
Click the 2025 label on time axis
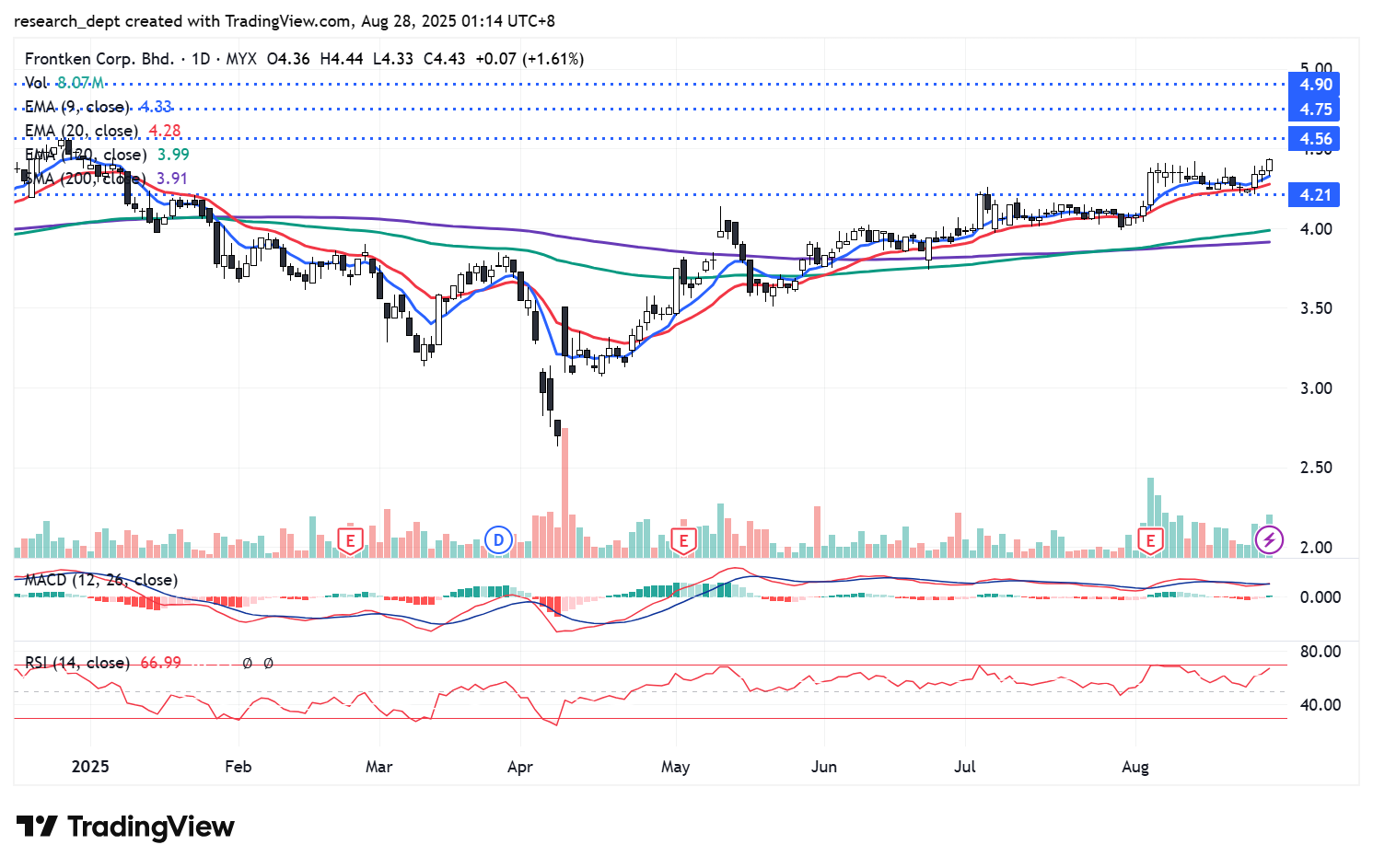(x=90, y=767)
